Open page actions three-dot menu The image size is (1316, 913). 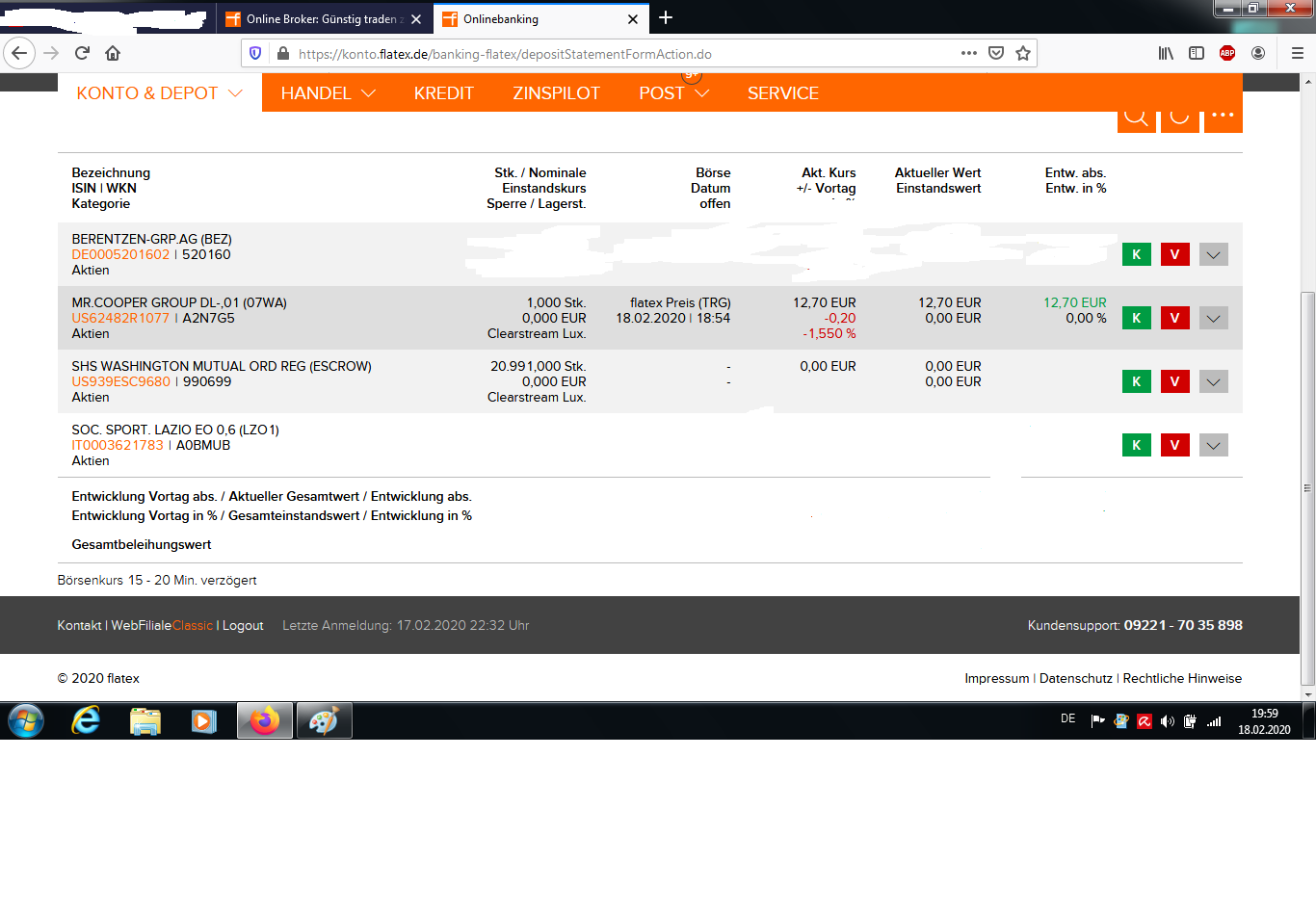969,53
